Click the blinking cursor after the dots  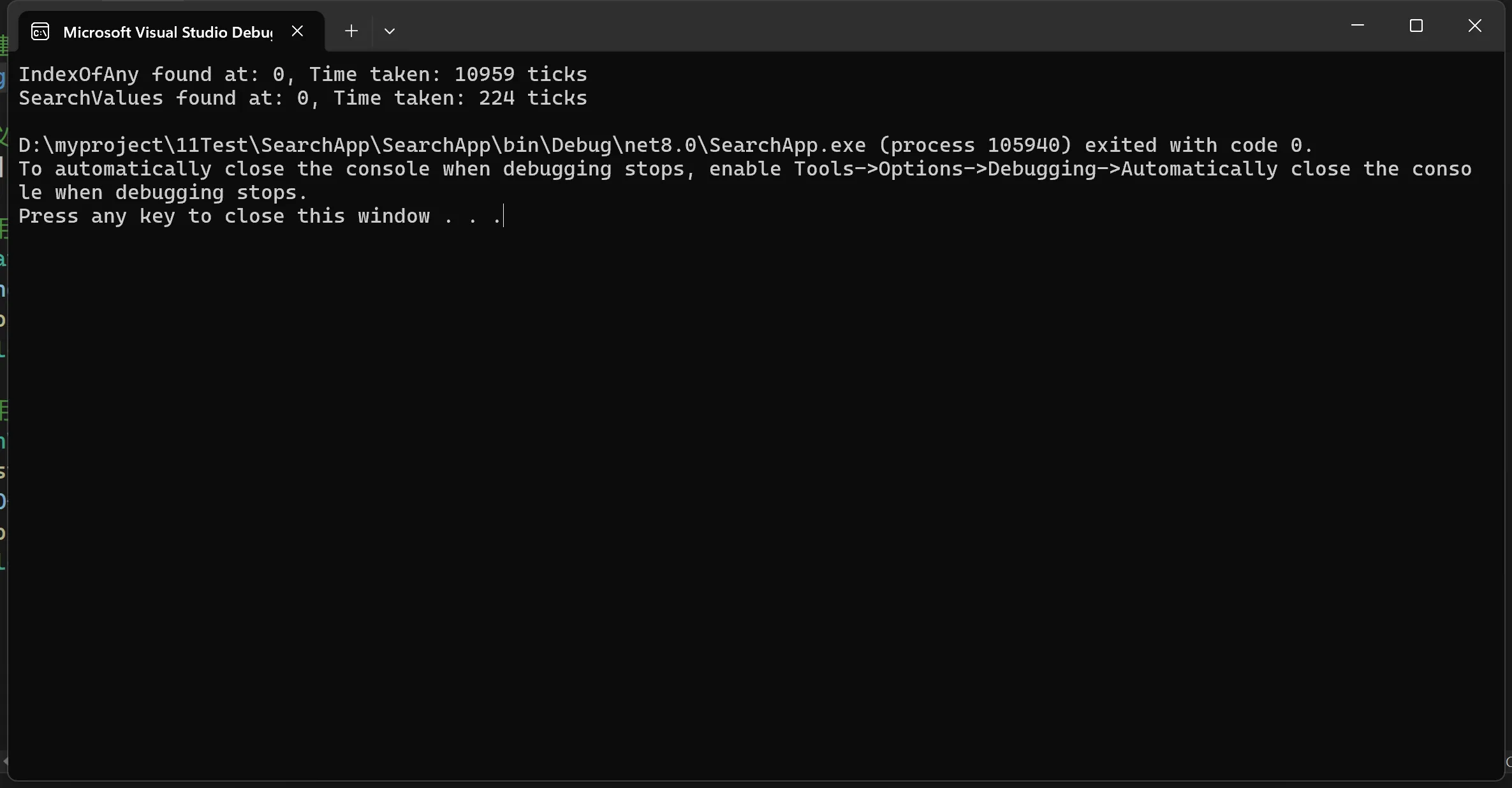pyautogui.click(x=503, y=216)
